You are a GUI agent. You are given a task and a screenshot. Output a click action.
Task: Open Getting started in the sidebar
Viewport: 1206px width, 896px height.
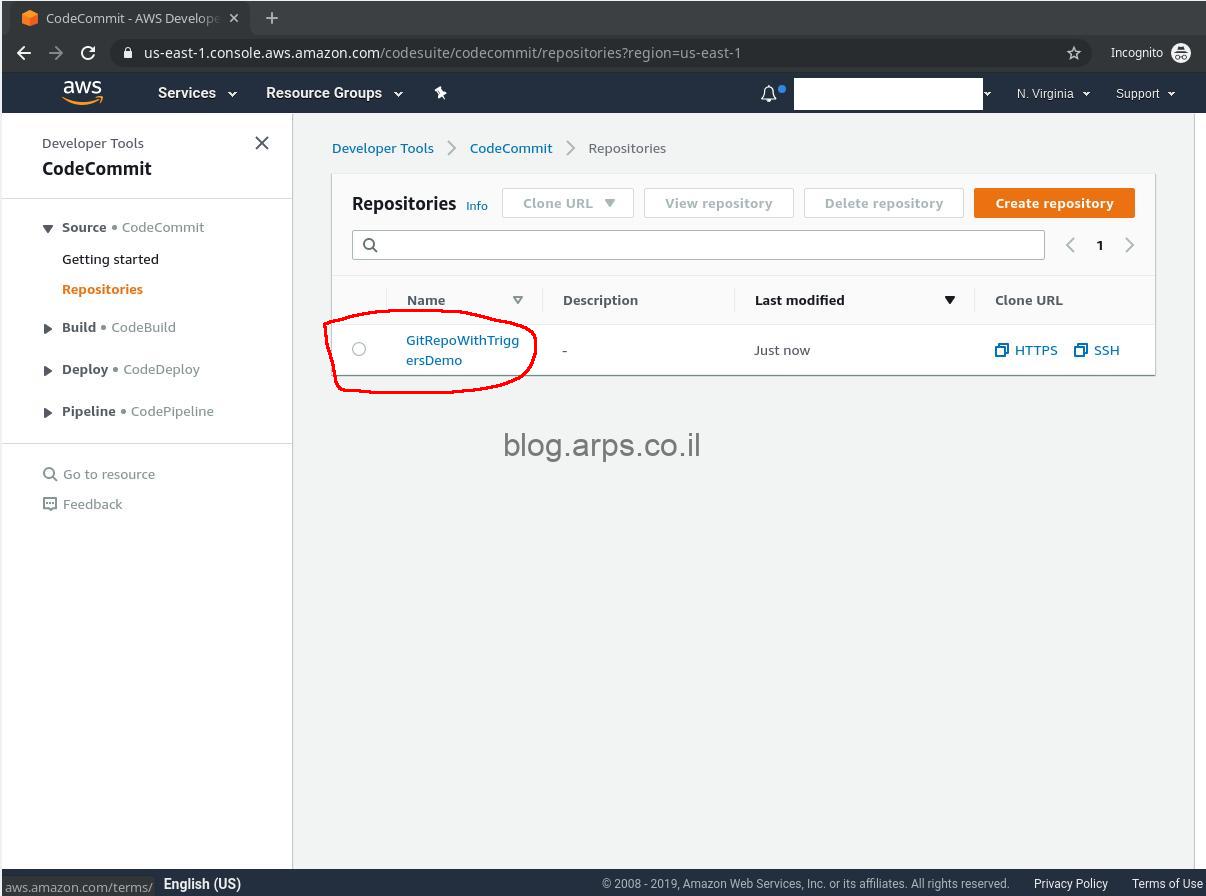point(110,259)
